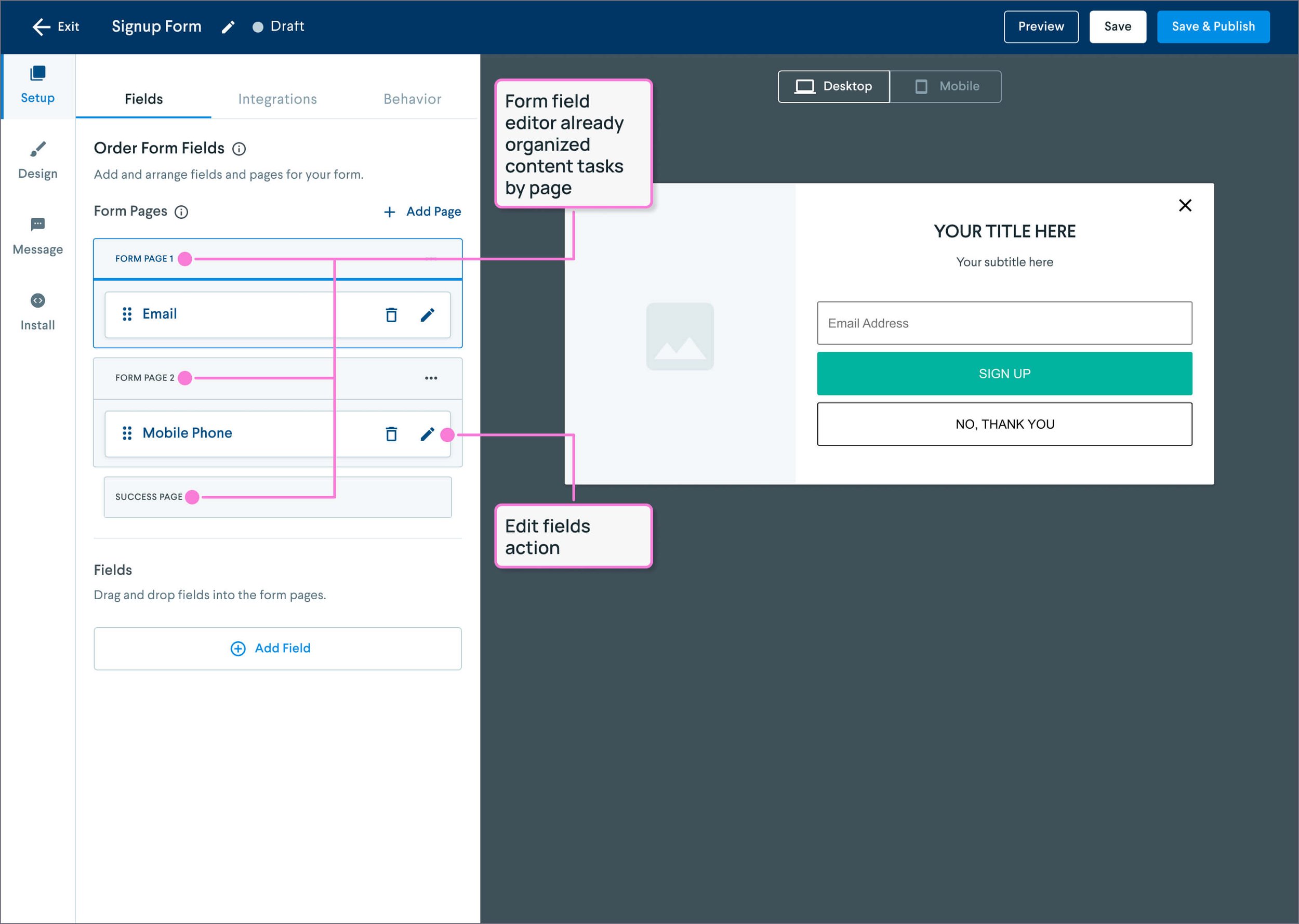Click the Email Address input in preview
This screenshot has width=1299, height=924.
(x=1004, y=323)
